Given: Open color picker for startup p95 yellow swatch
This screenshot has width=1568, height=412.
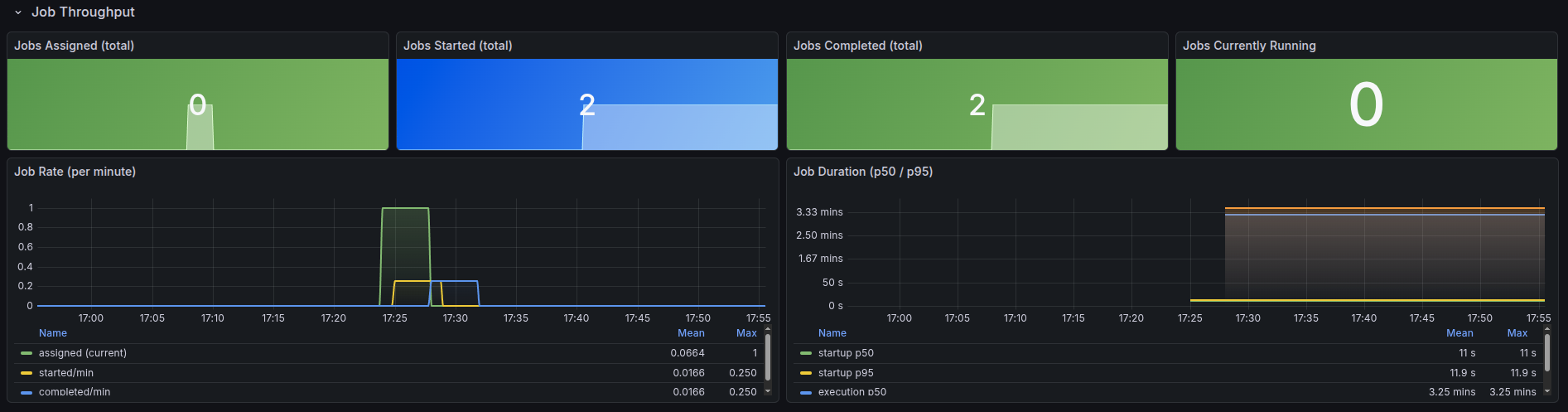Looking at the screenshot, I should tap(806, 373).
